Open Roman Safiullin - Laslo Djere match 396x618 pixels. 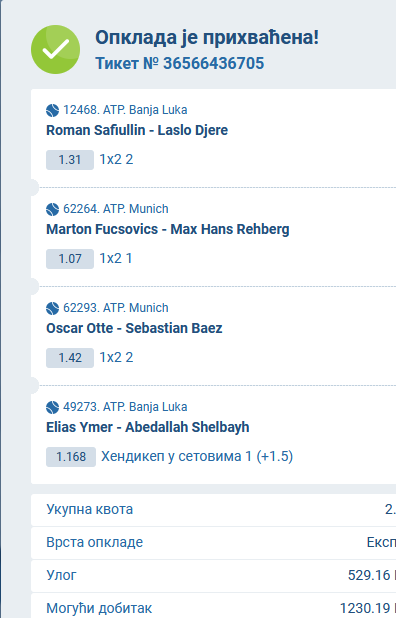click(x=137, y=130)
